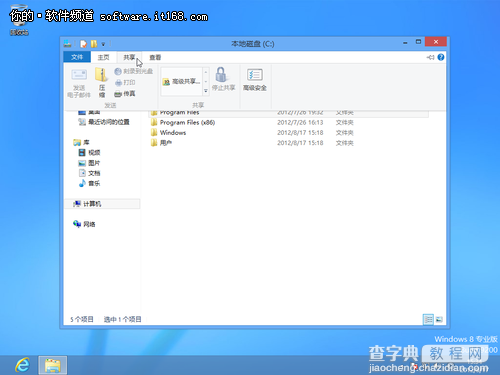Select 网络 (Network) in the navigation pane

pos(89,224)
